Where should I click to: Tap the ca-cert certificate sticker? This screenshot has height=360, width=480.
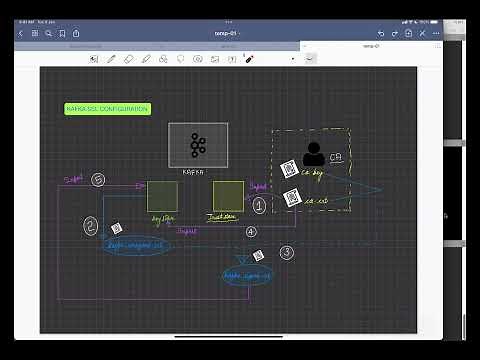click(292, 197)
